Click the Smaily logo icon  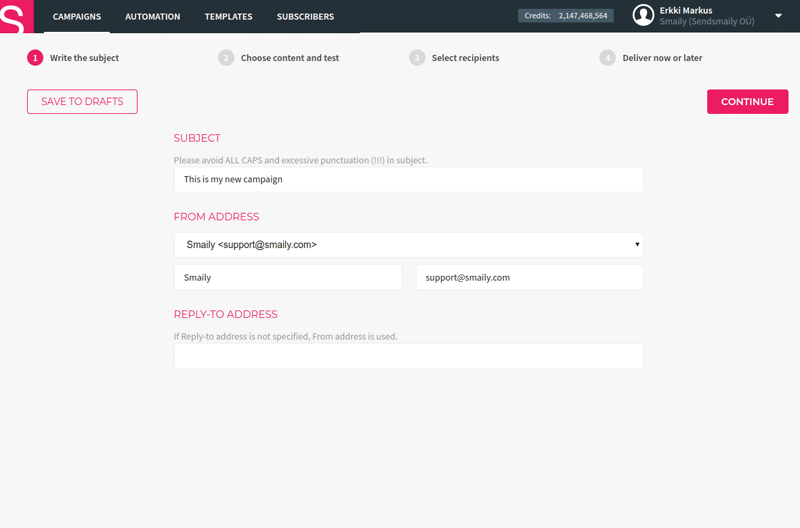tap(16, 17)
